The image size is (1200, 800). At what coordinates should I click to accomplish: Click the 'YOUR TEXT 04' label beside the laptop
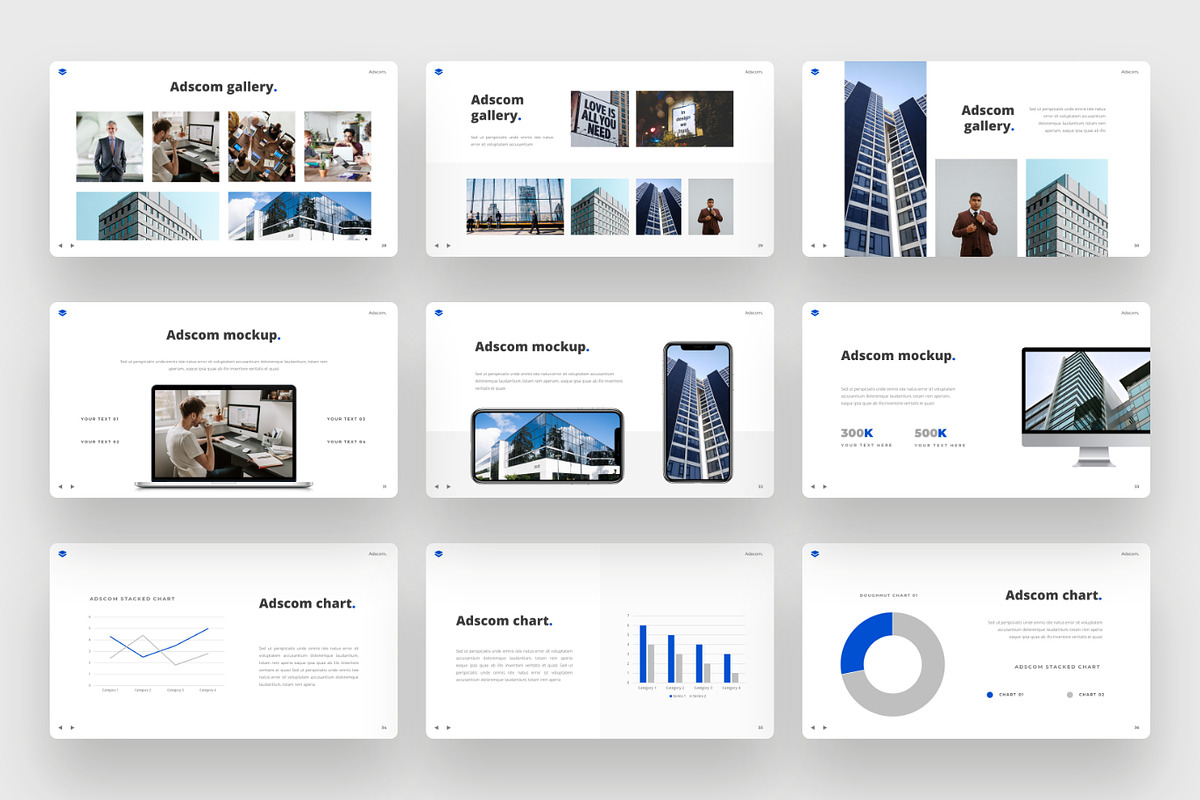click(346, 442)
